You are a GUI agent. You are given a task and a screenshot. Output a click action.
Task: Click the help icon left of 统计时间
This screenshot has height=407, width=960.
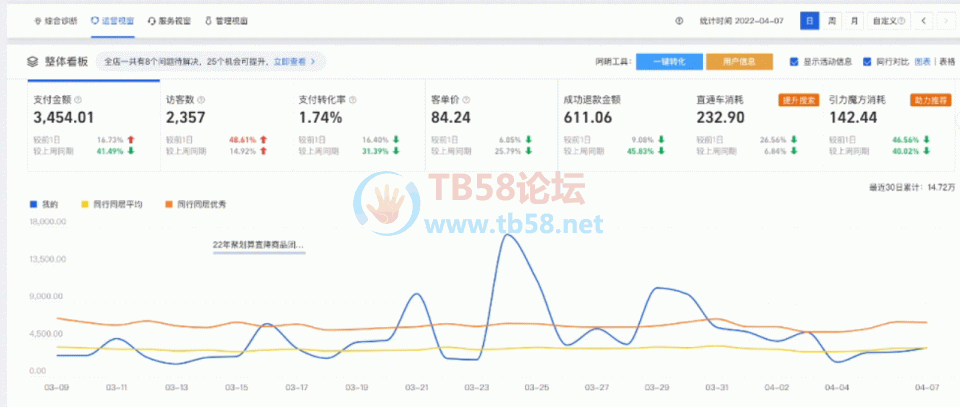pos(679,20)
